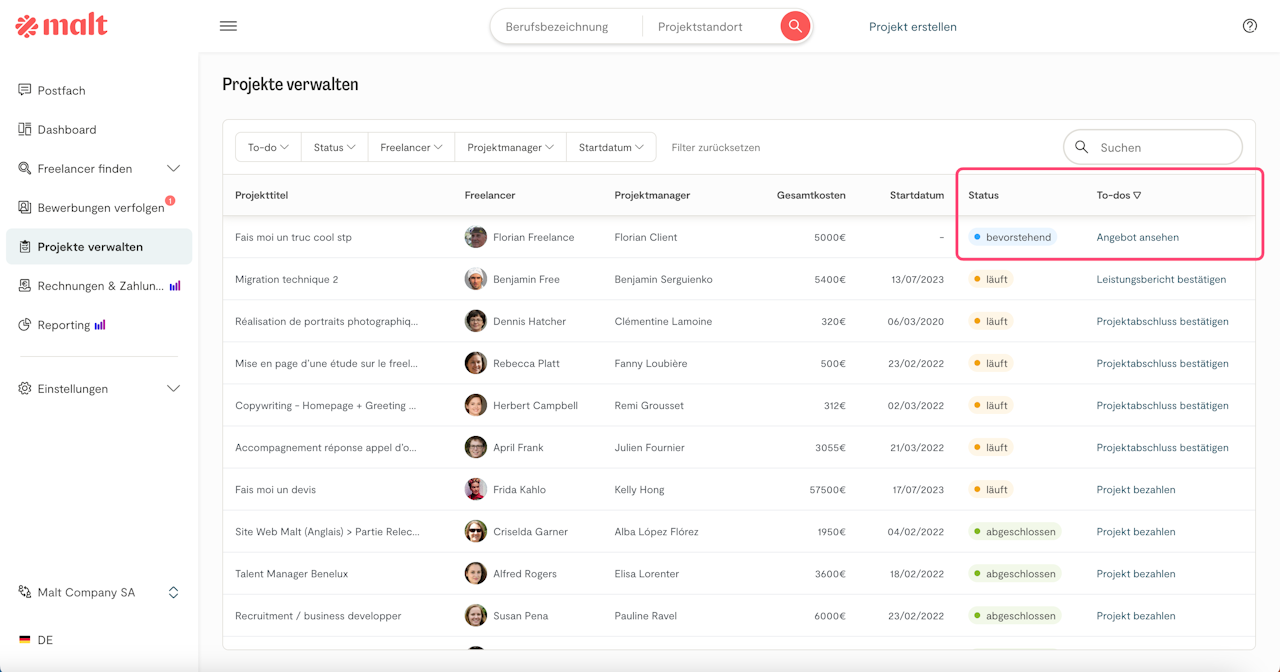1280x672 pixels.
Task: Open the Startdatum filter dropdown
Action: coord(611,147)
